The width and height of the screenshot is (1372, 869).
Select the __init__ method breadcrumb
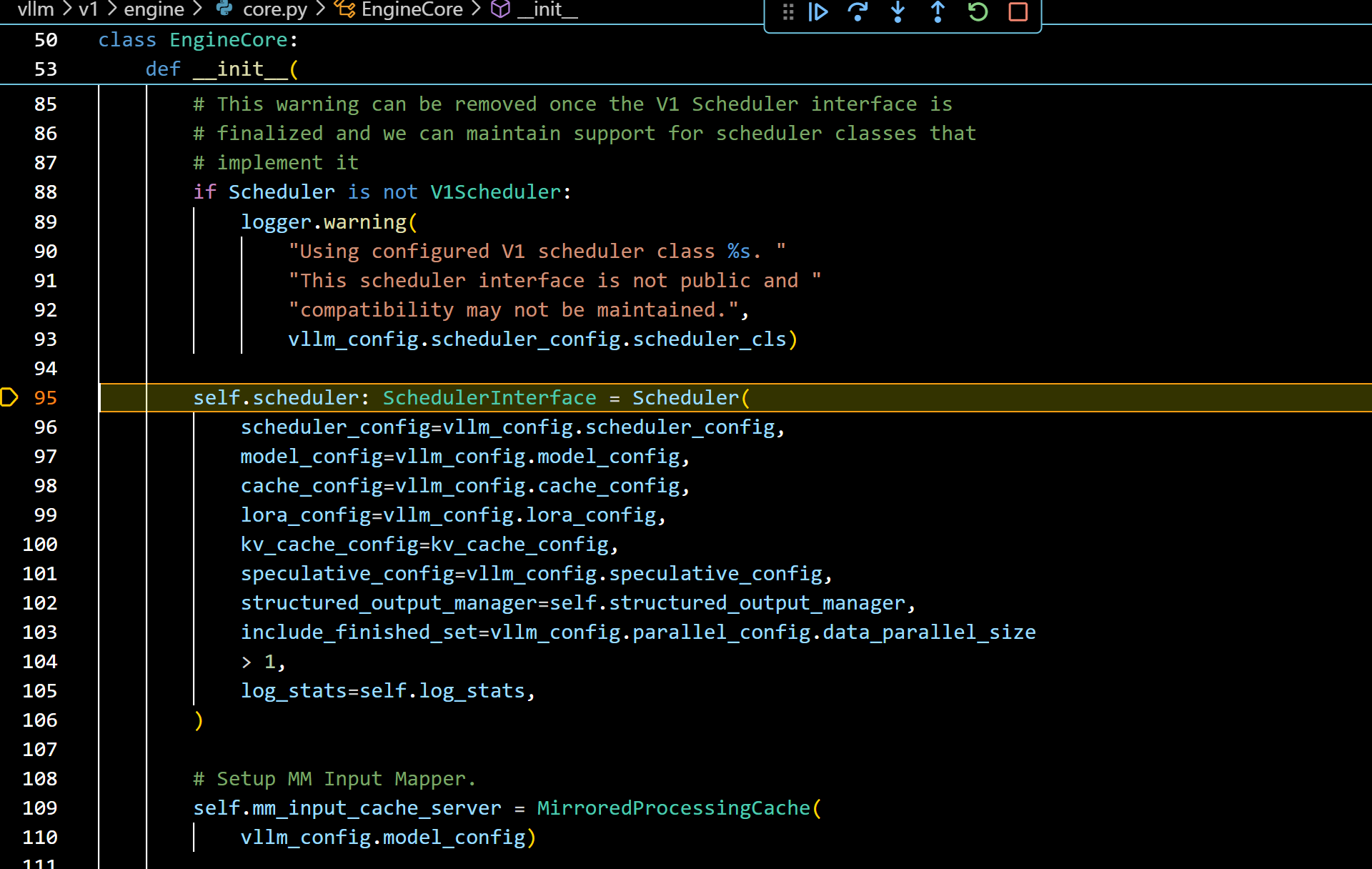547,9
